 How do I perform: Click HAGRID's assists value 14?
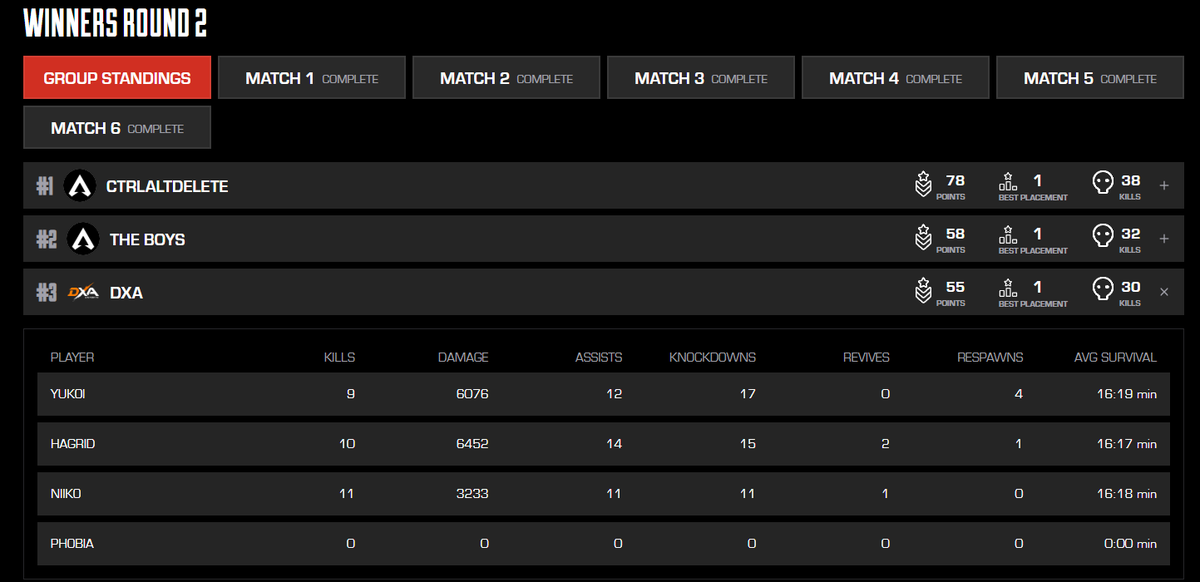pyautogui.click(x=614, y=443)
